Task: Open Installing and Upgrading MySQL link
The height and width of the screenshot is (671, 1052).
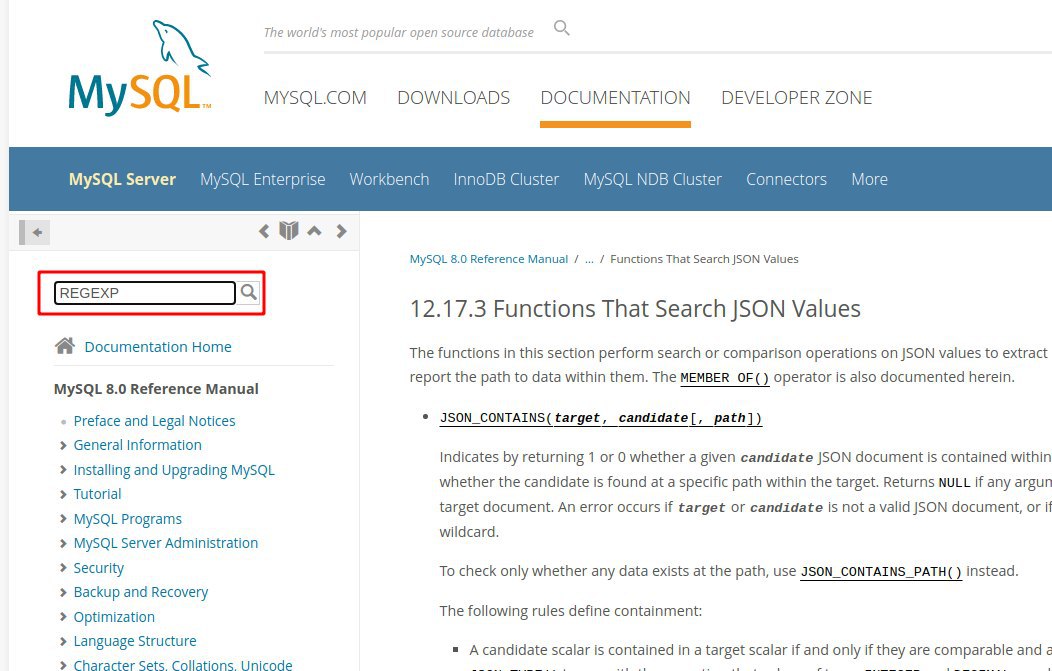Action: tap(174, 470)
